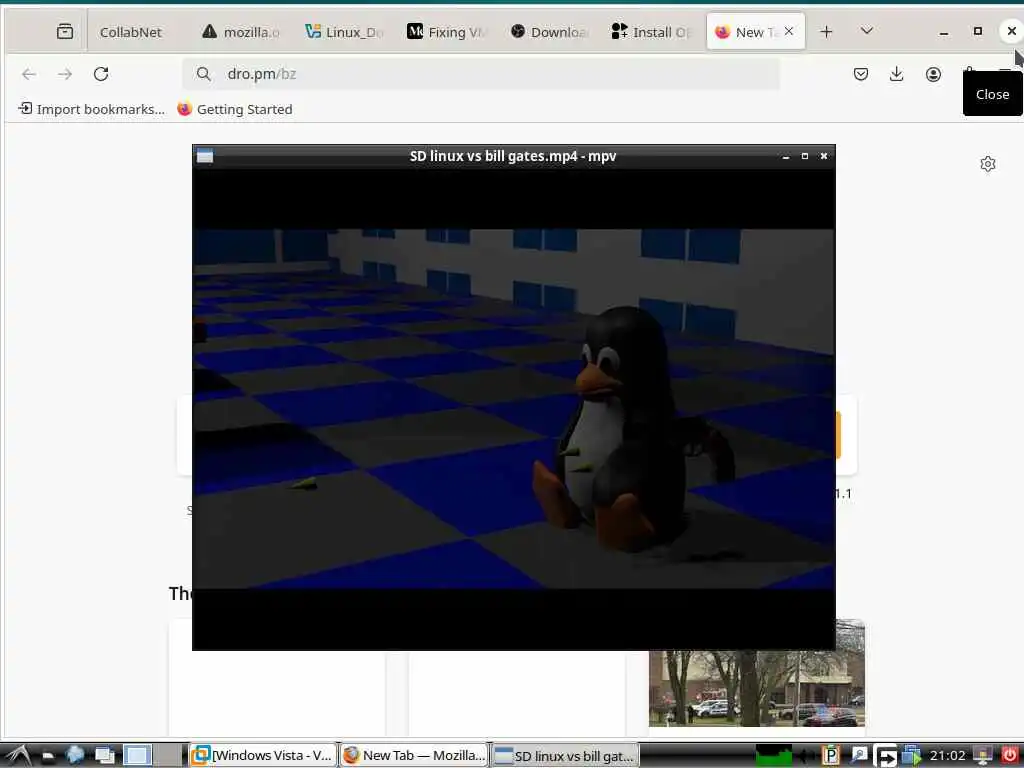This screenshot has width=1024, height=768.
Task: Open the Downloads panel
Action: coord(897,74)
